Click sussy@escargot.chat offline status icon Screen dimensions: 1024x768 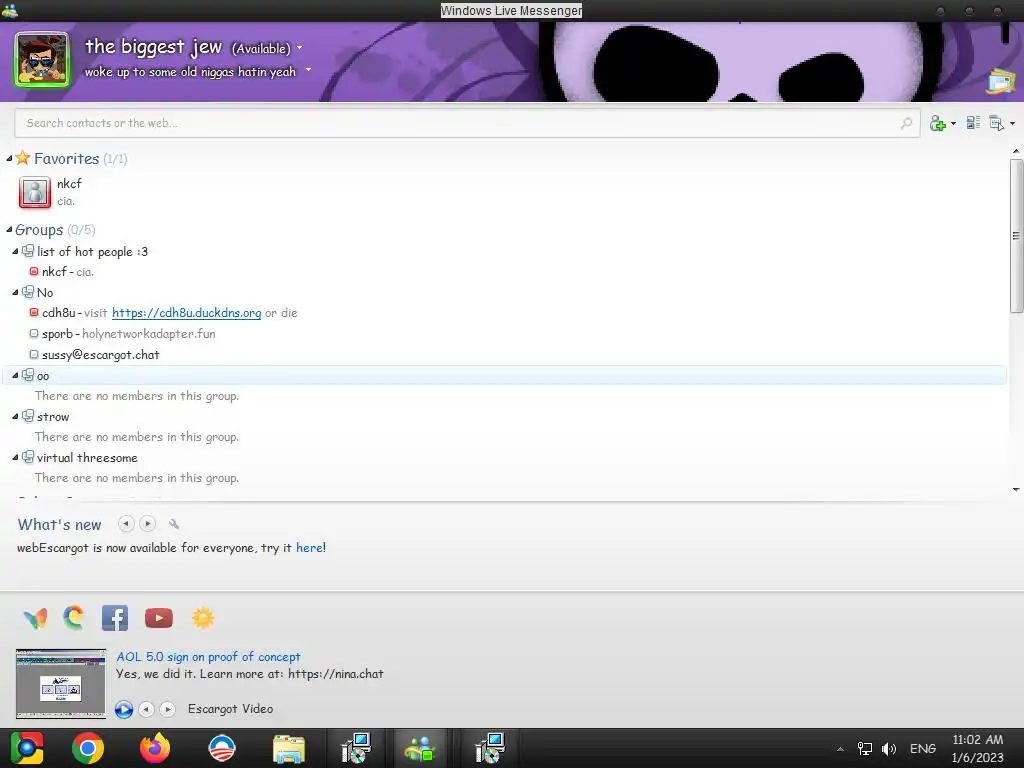[x=34, y=355]
